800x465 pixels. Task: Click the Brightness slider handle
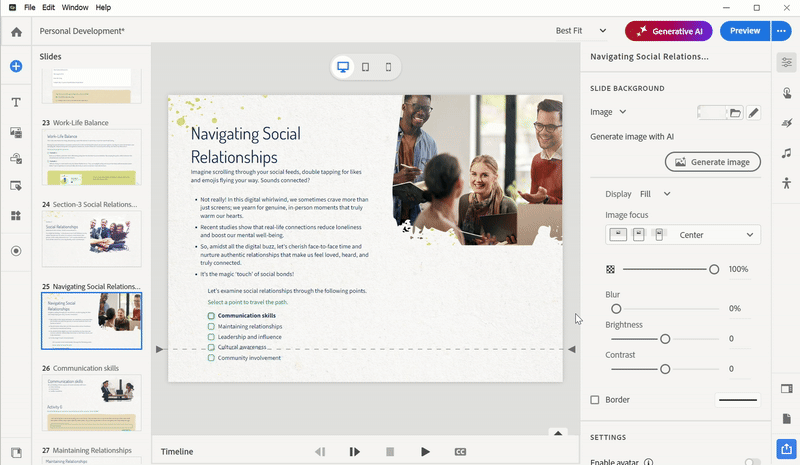point(665,339)
